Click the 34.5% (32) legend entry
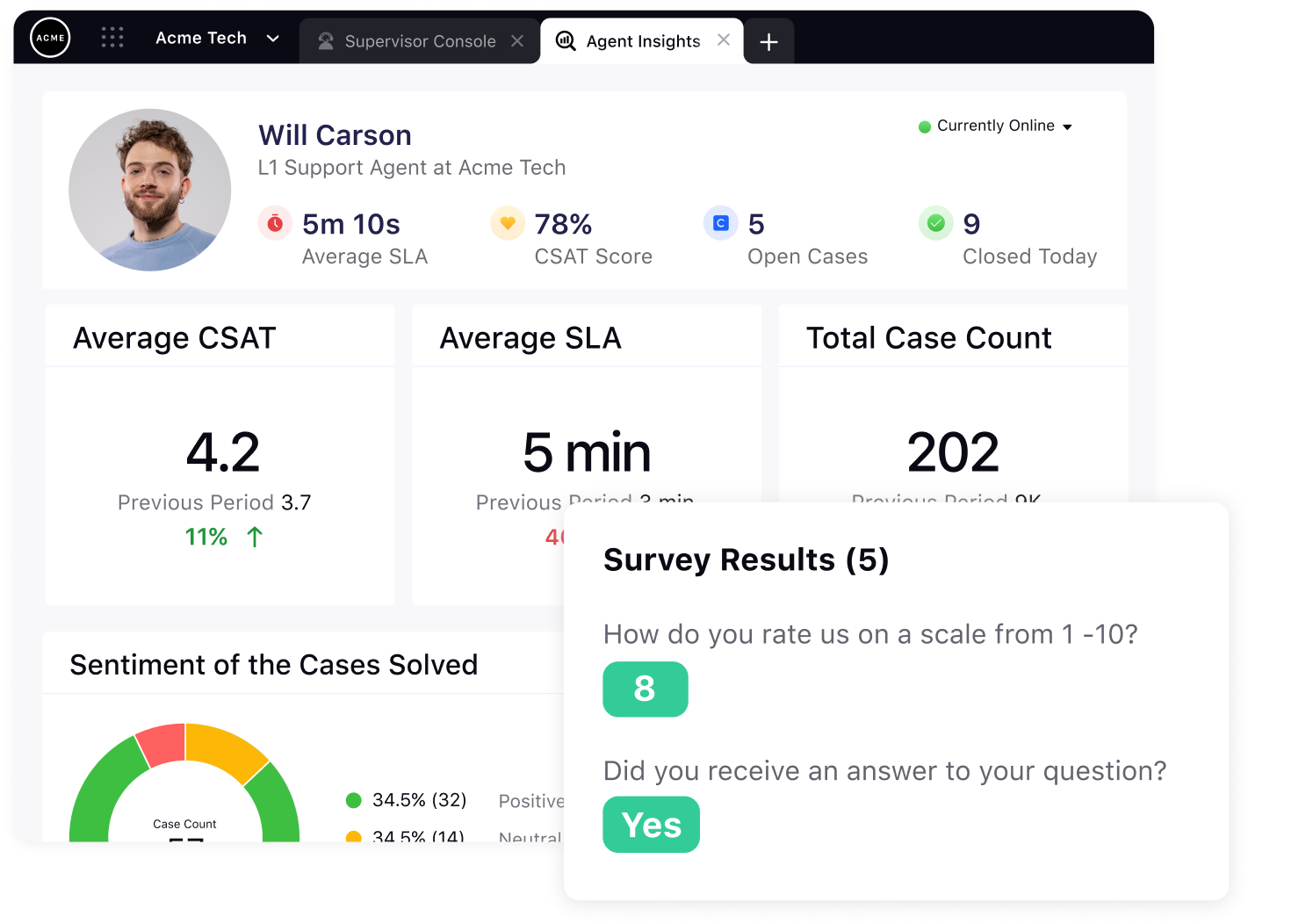1313x924 pixels. point(420,800)
